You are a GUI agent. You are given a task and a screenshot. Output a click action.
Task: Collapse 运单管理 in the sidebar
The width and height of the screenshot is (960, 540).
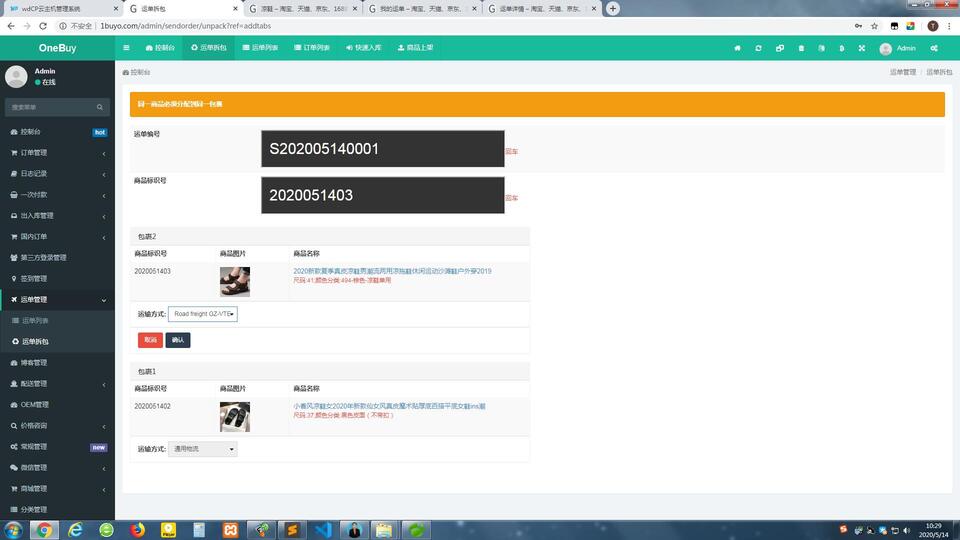click(58, 299)
